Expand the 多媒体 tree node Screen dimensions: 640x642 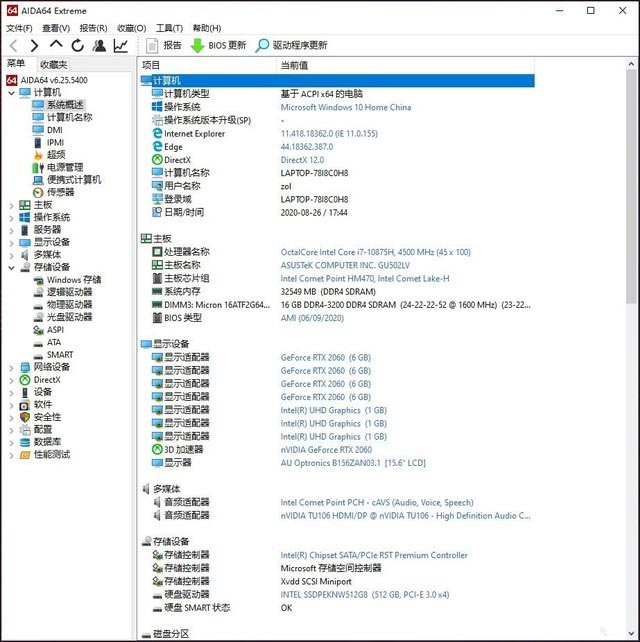[11, 256]
